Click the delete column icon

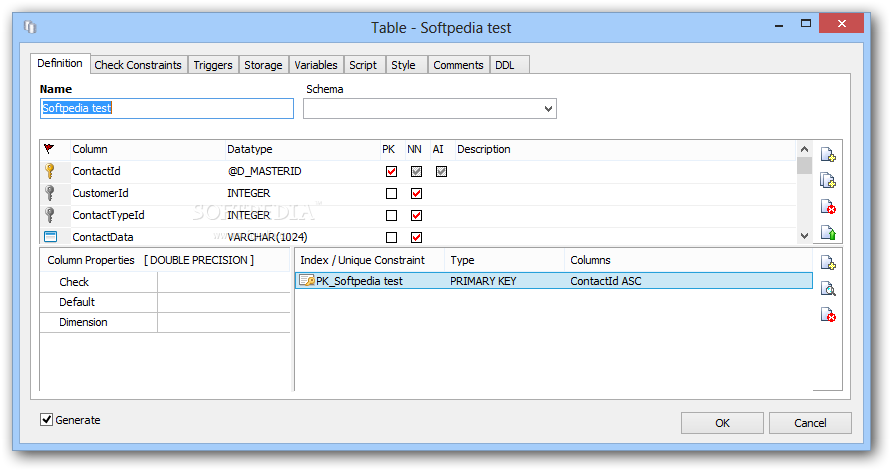[828, 207]
